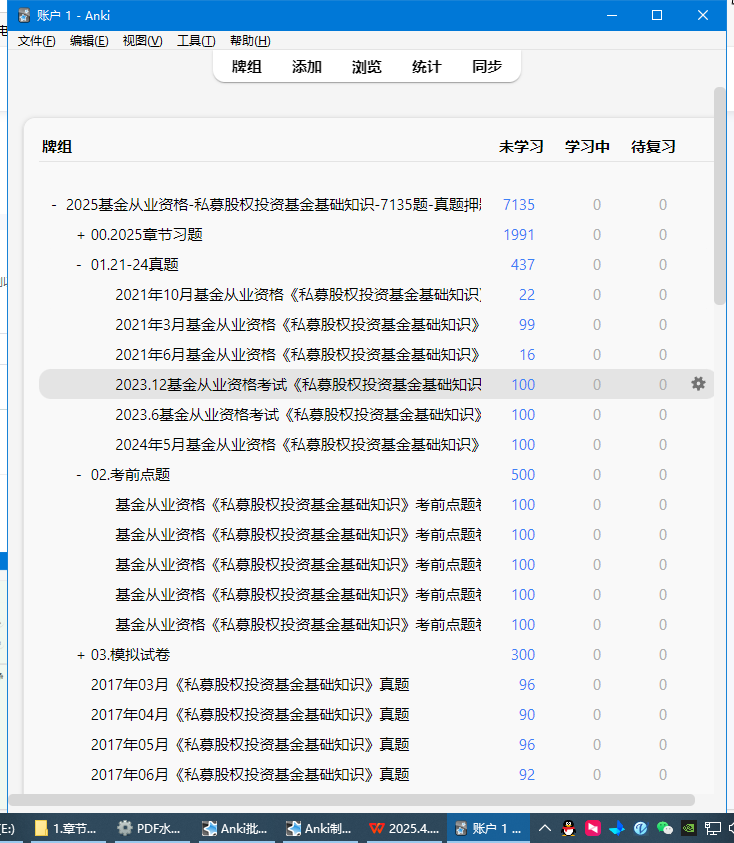Expand the 00.2025章节习题 deck

click(81, 235)
